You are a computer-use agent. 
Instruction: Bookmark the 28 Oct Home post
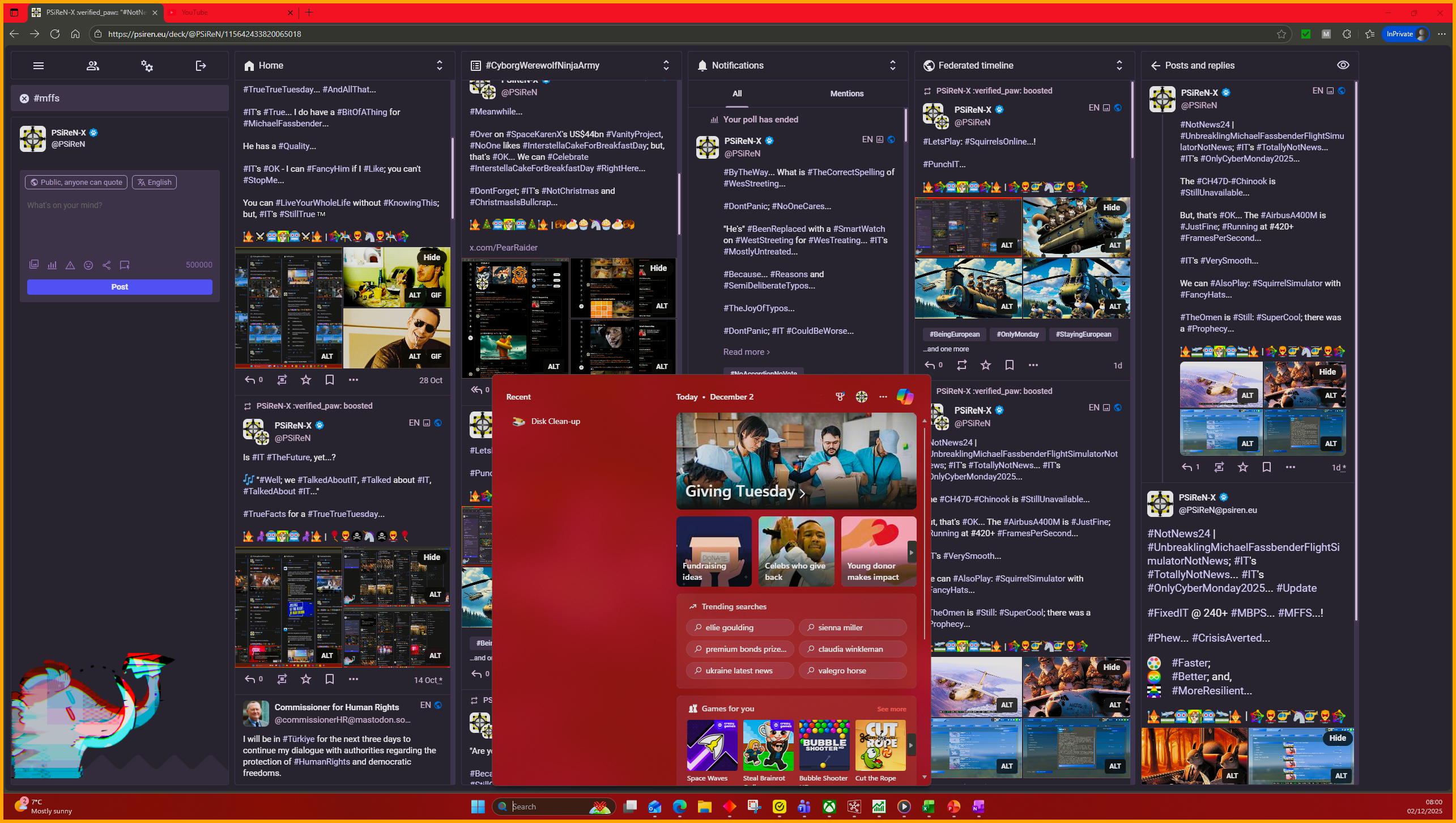330,380
